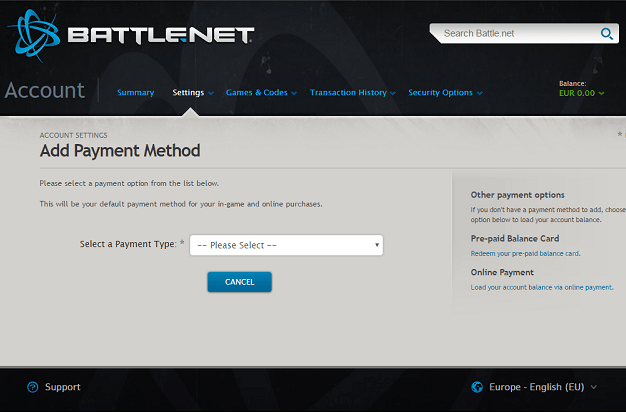Open the Select a Payment Type dropdown
This screenshot has width=626, height=412.
point(286,245)
